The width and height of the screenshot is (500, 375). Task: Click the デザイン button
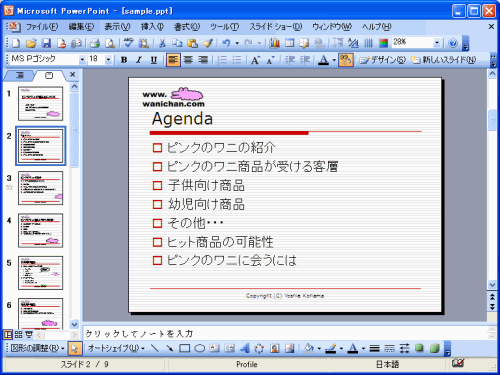[x=383, y=60]
